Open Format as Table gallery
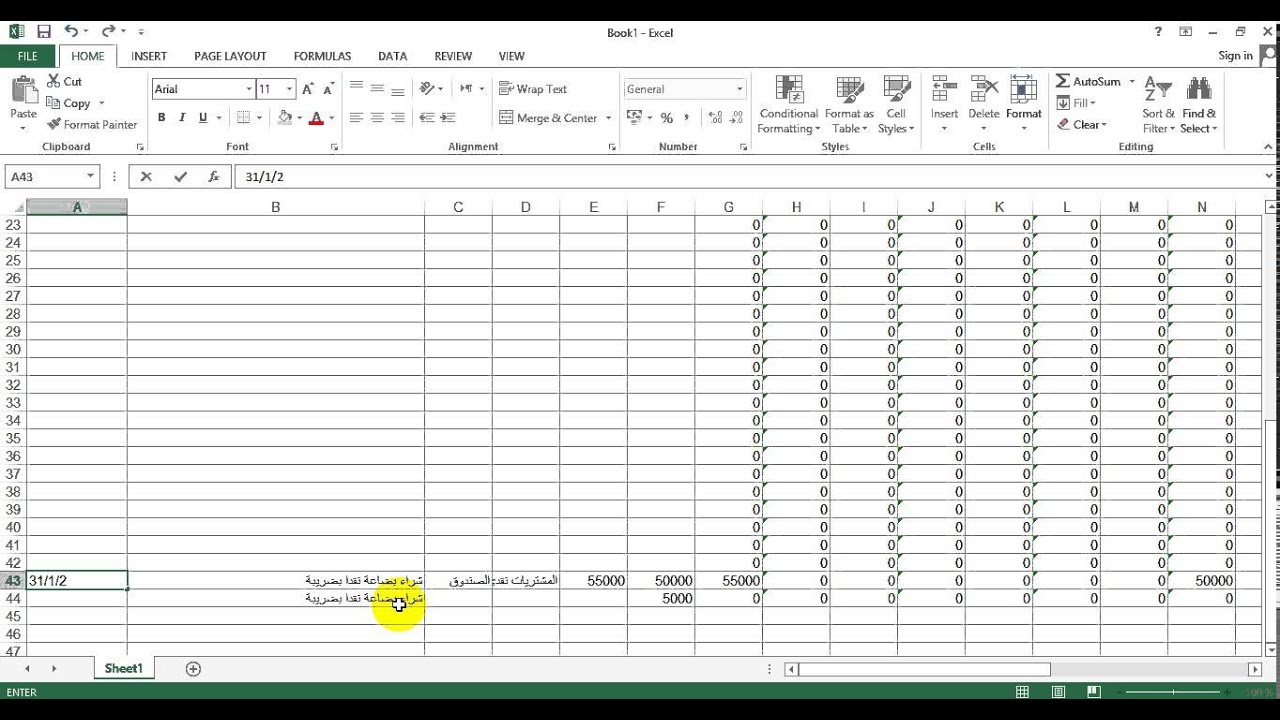The width and height of the screenshot is (1280, 720). pyautogui.click(x=850, y=105)
